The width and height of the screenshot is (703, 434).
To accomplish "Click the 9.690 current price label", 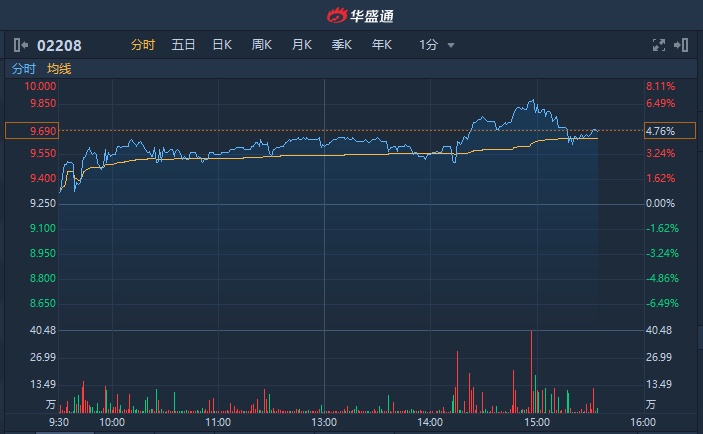I will click(30, 131).
